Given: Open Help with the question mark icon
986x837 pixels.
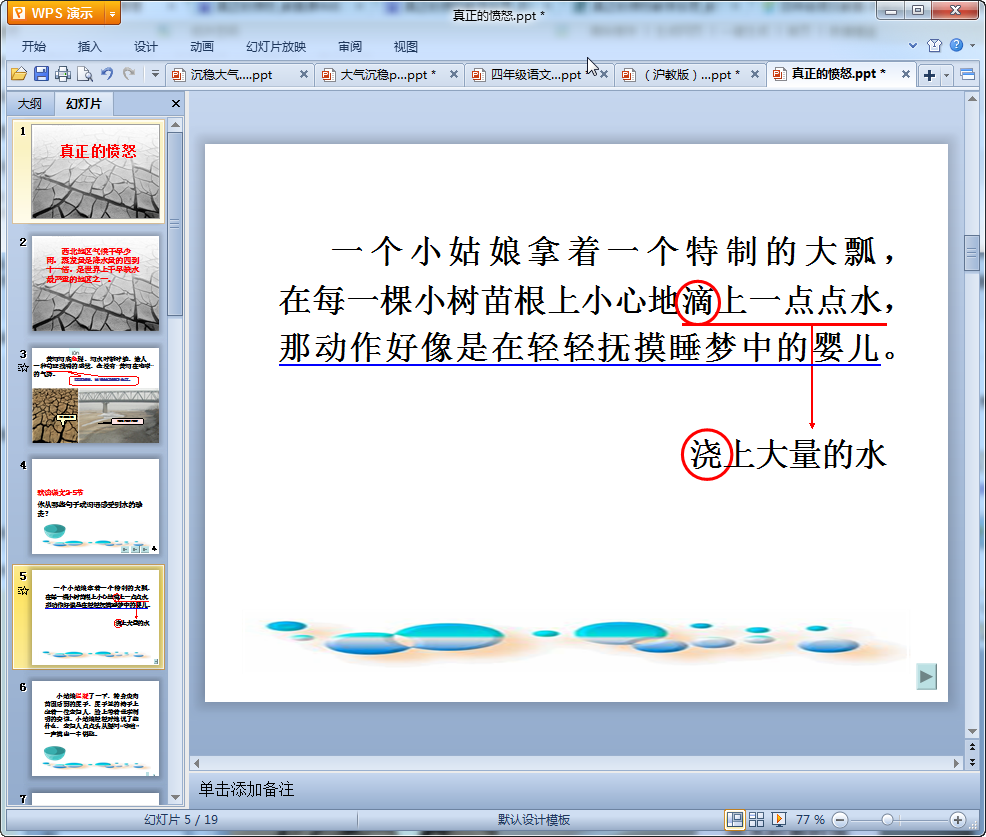Looking at the screenshot, I should point(956,45).
